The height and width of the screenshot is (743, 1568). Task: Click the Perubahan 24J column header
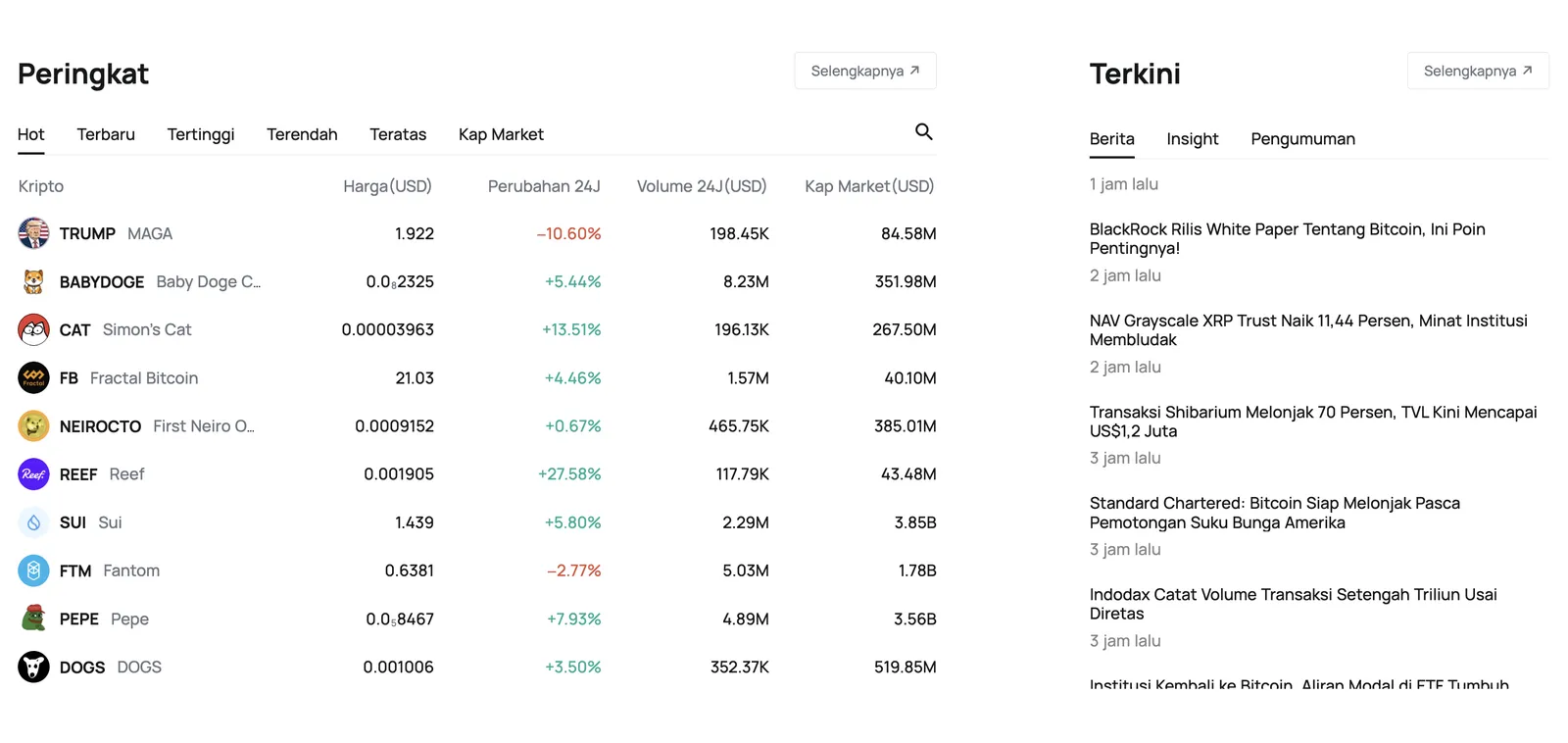(x=544, y=186)
